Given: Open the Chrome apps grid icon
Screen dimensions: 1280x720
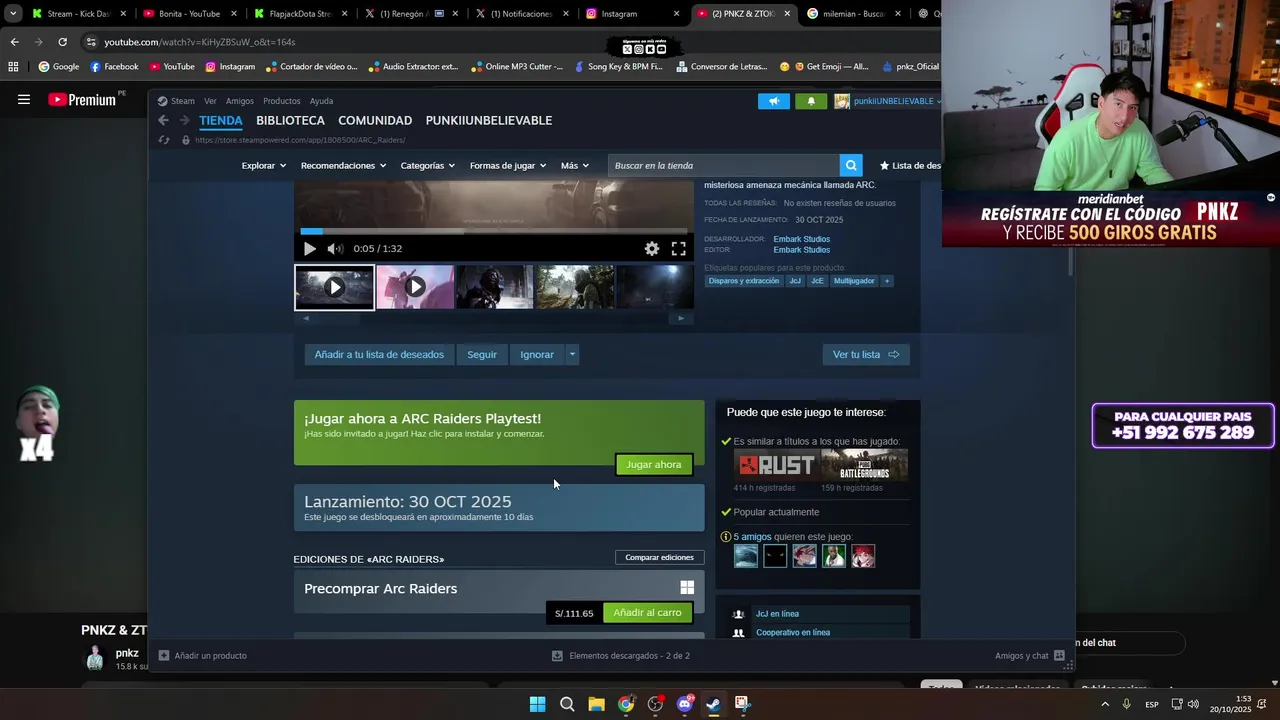Looking at the screenshot, I should tap(13, 67).
